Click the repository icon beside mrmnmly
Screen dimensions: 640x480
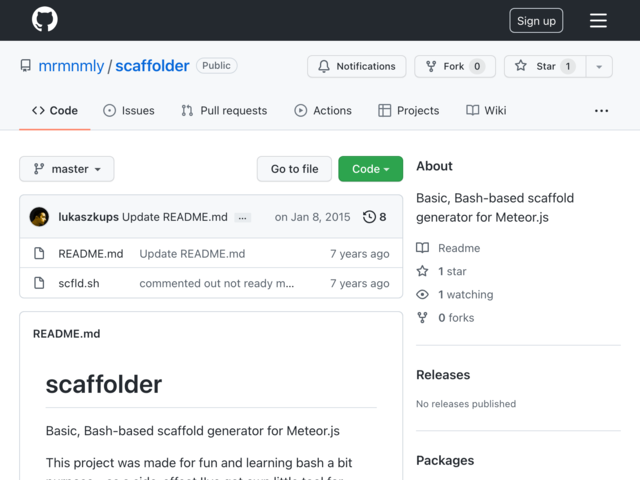click(x=26, y=66)
